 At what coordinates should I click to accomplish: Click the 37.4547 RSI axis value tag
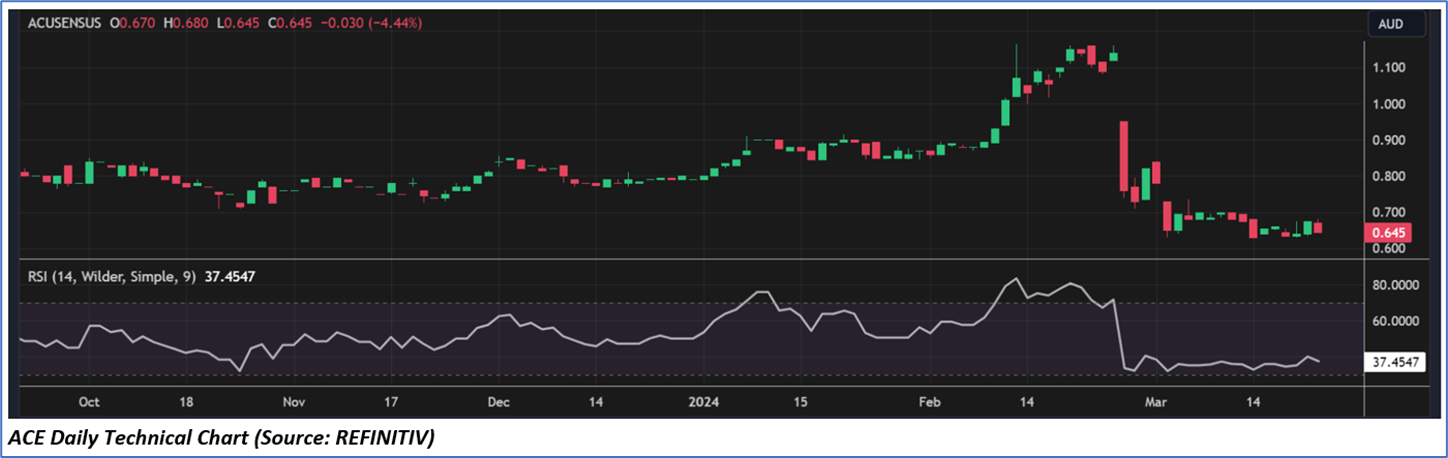1395,363
